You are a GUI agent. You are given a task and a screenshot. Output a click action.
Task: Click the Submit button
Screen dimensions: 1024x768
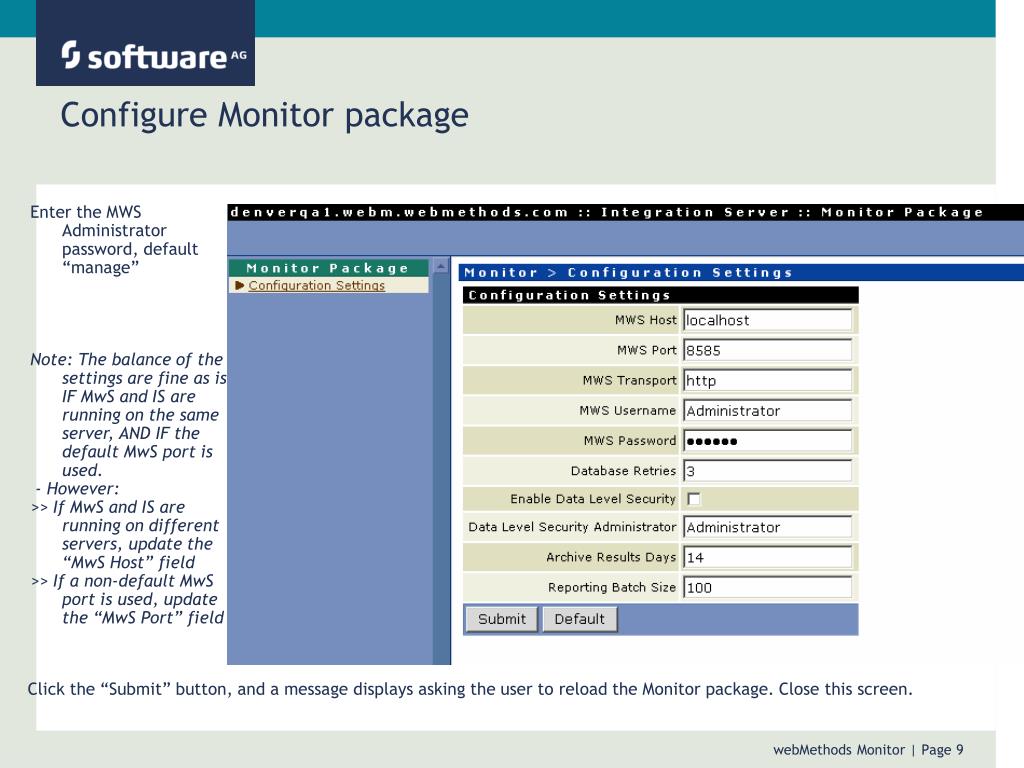502,618
